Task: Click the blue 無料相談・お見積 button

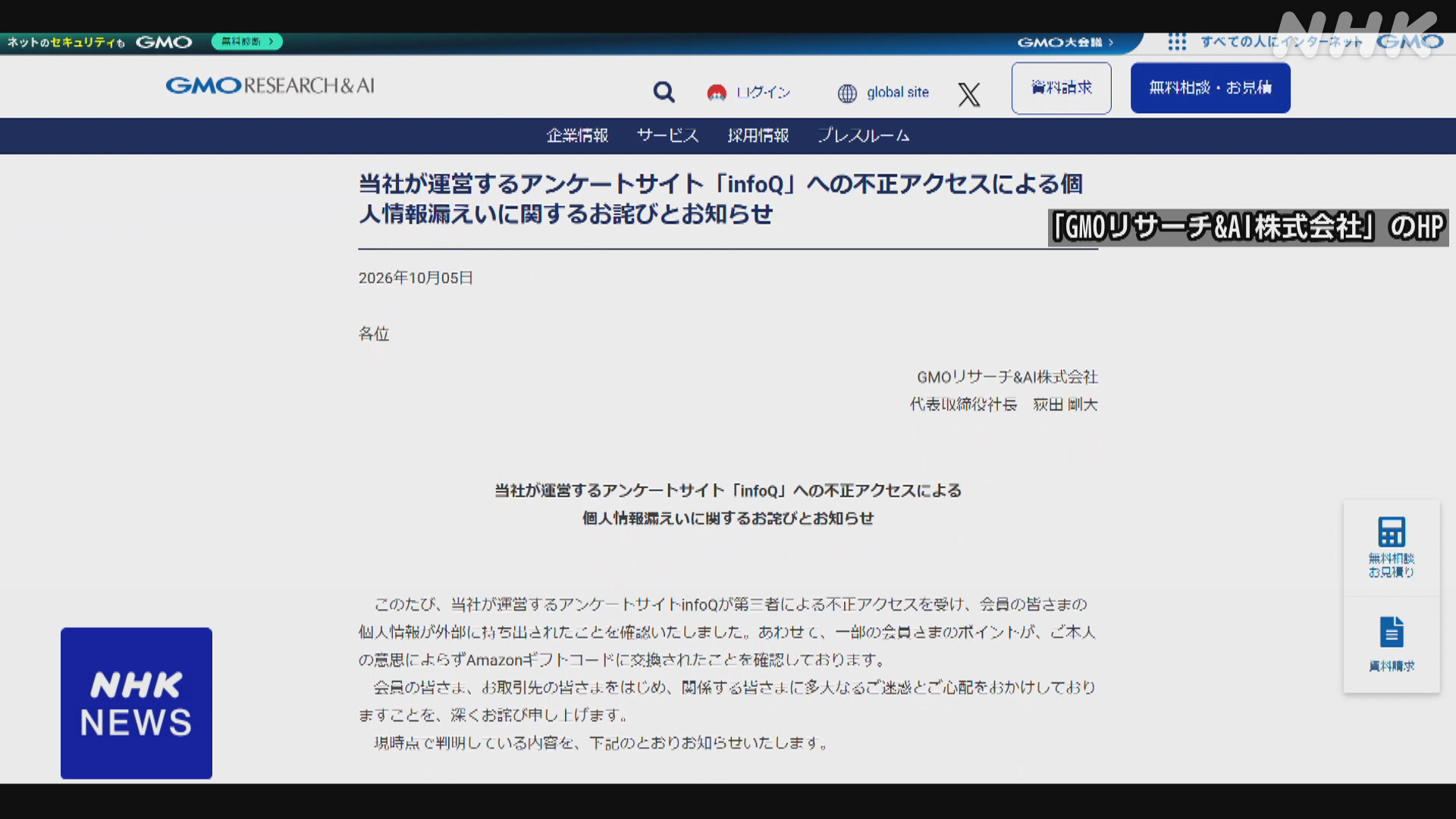Action: coord(1210,88)
